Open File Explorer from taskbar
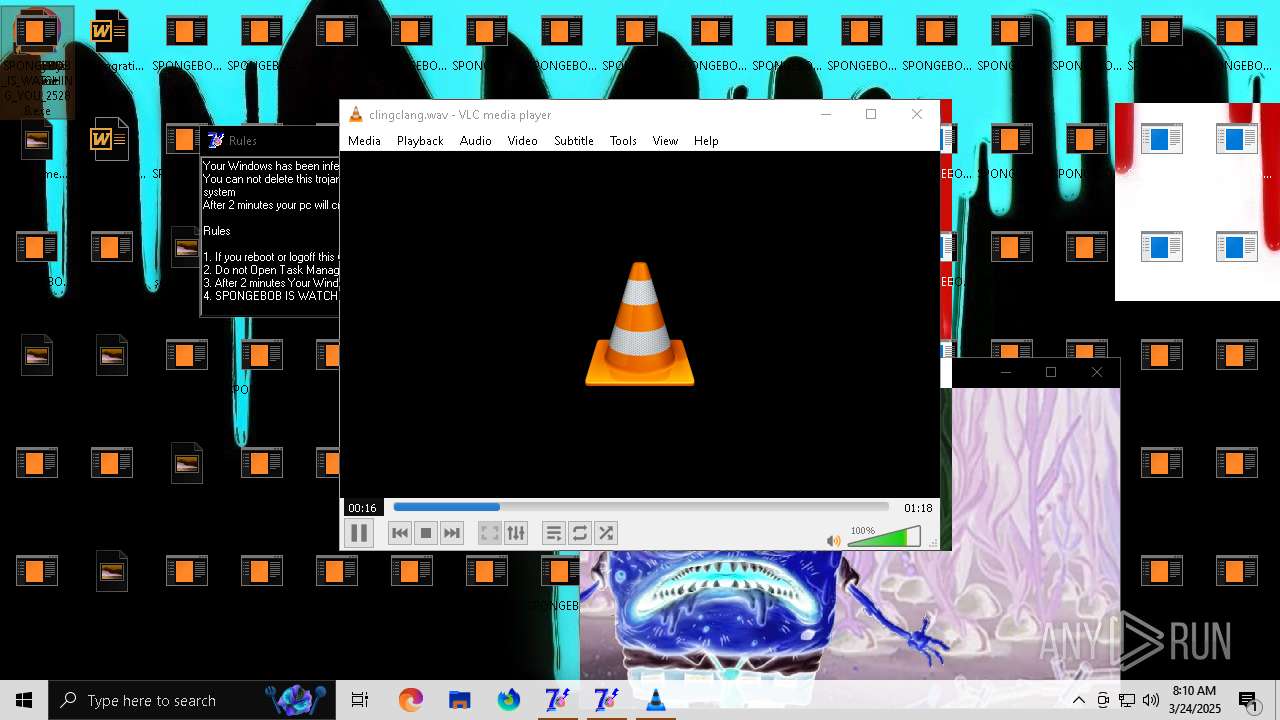The width and height of the screenshot is (1280, 720). 459,700
